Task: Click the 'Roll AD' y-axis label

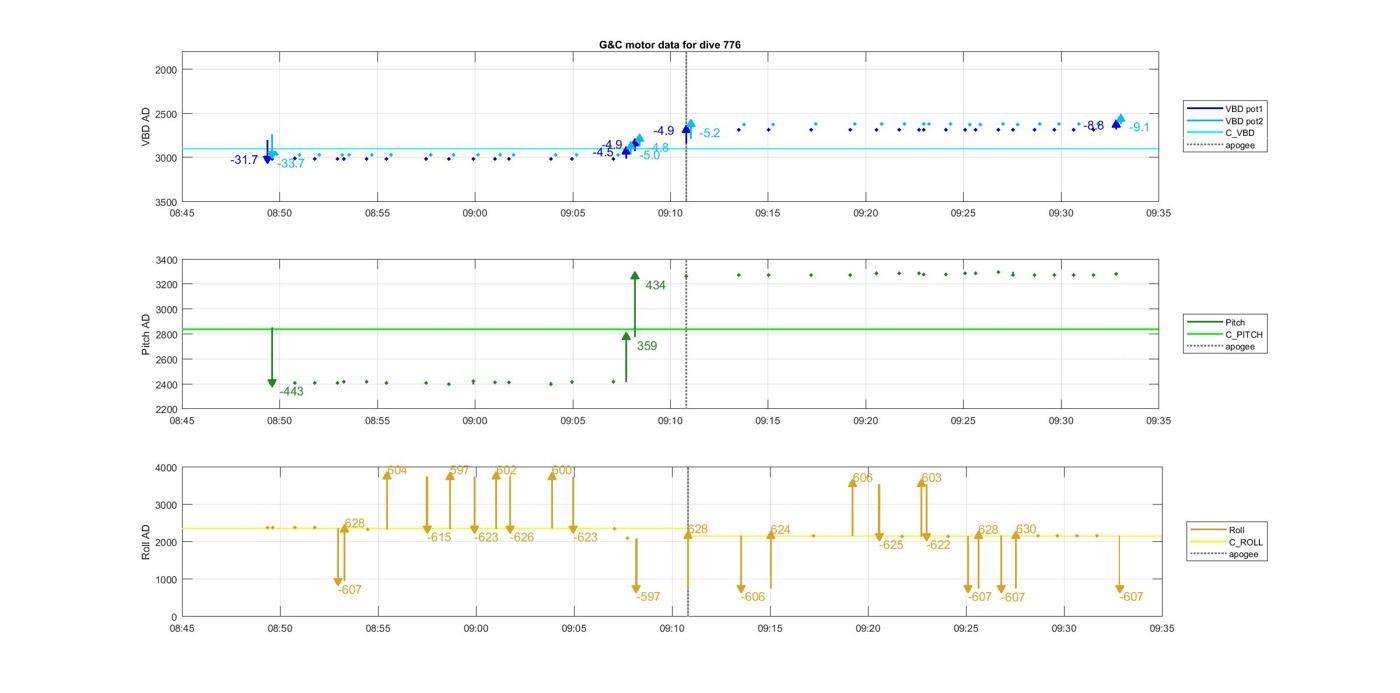Action: pyautogui.click(x=146, y=541)
